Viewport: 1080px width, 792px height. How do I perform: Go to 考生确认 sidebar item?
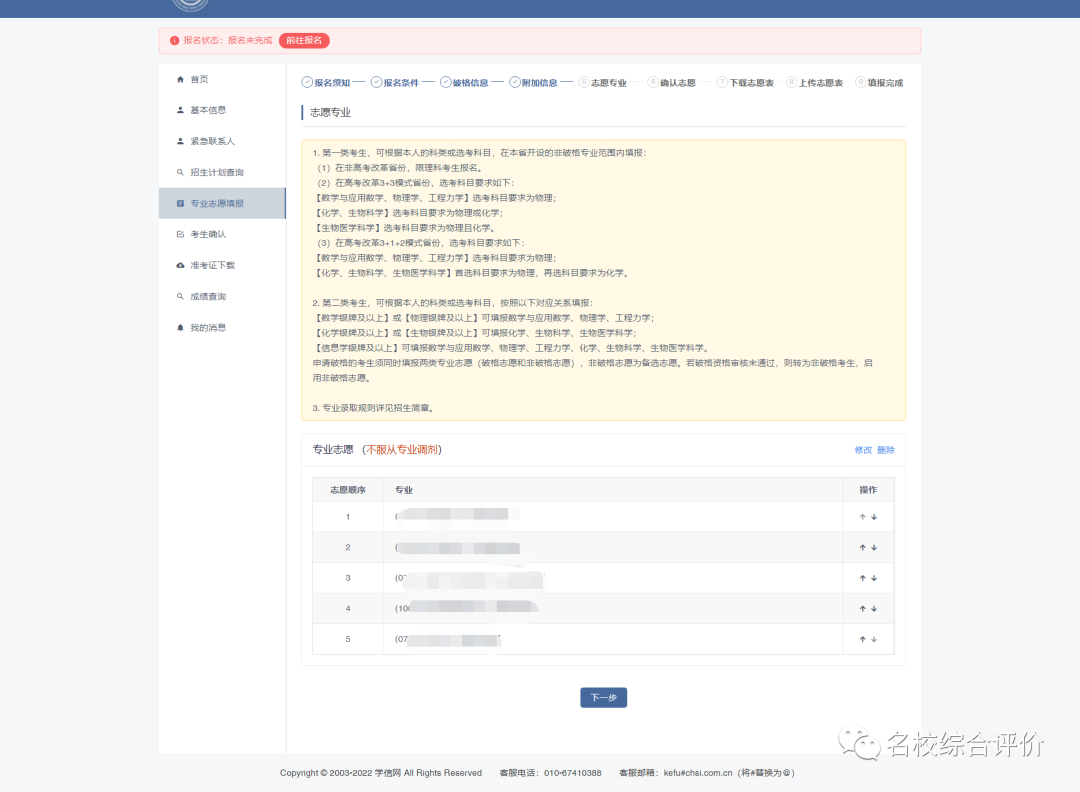pyautogui.click(x=208, y=234)
